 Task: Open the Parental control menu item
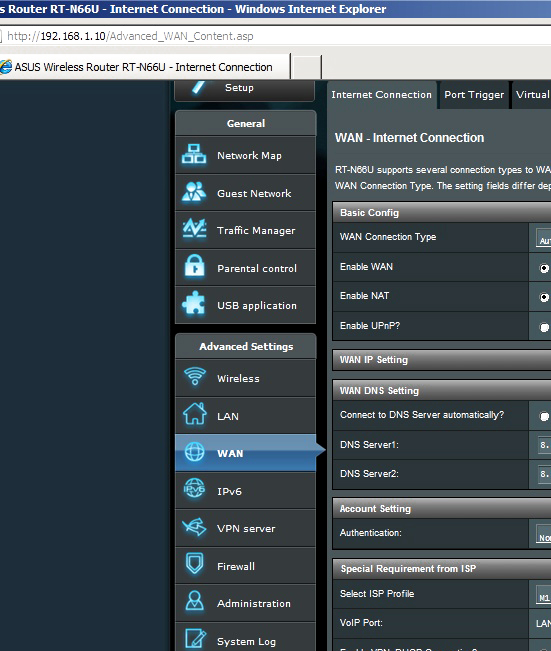(245, 268)
